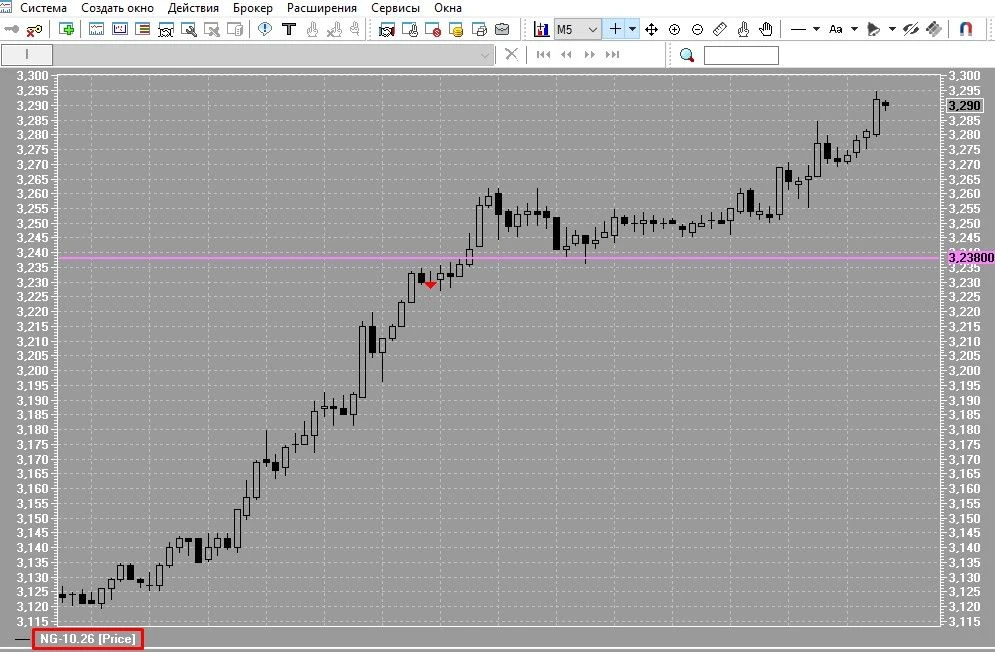Open the Брокер menu
Image resolution: width=995 pixels, height=652 pixels.
pyautogui.click(x=253, y=8)
